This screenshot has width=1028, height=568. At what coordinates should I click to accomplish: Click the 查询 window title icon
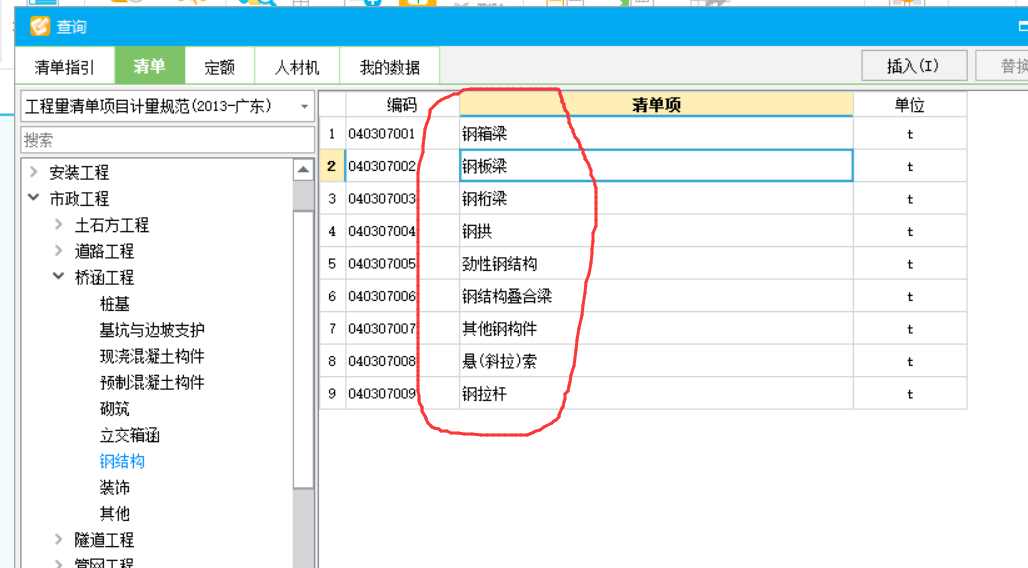[39, 26]
